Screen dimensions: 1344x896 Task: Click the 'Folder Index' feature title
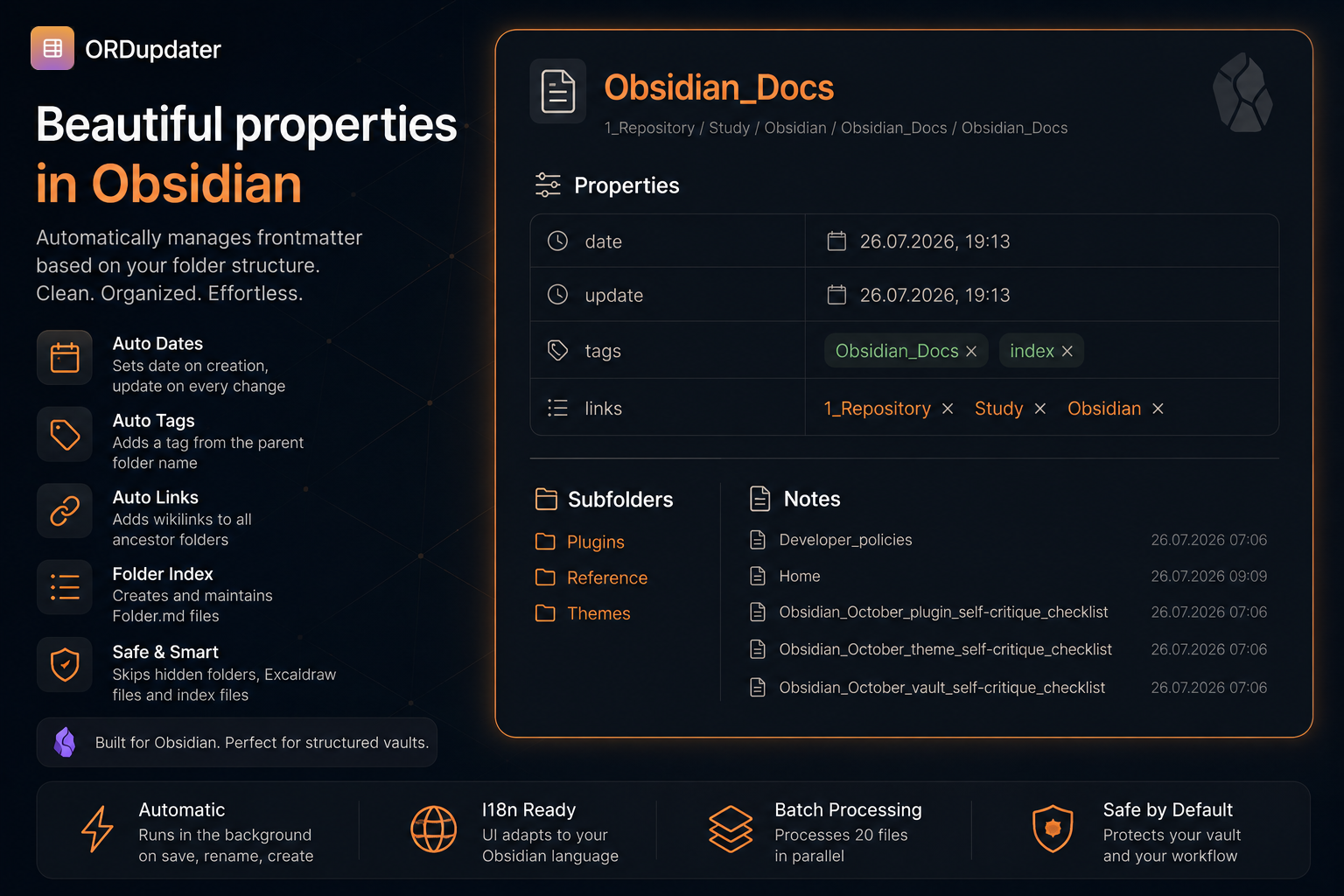click(x=163, y=574)
